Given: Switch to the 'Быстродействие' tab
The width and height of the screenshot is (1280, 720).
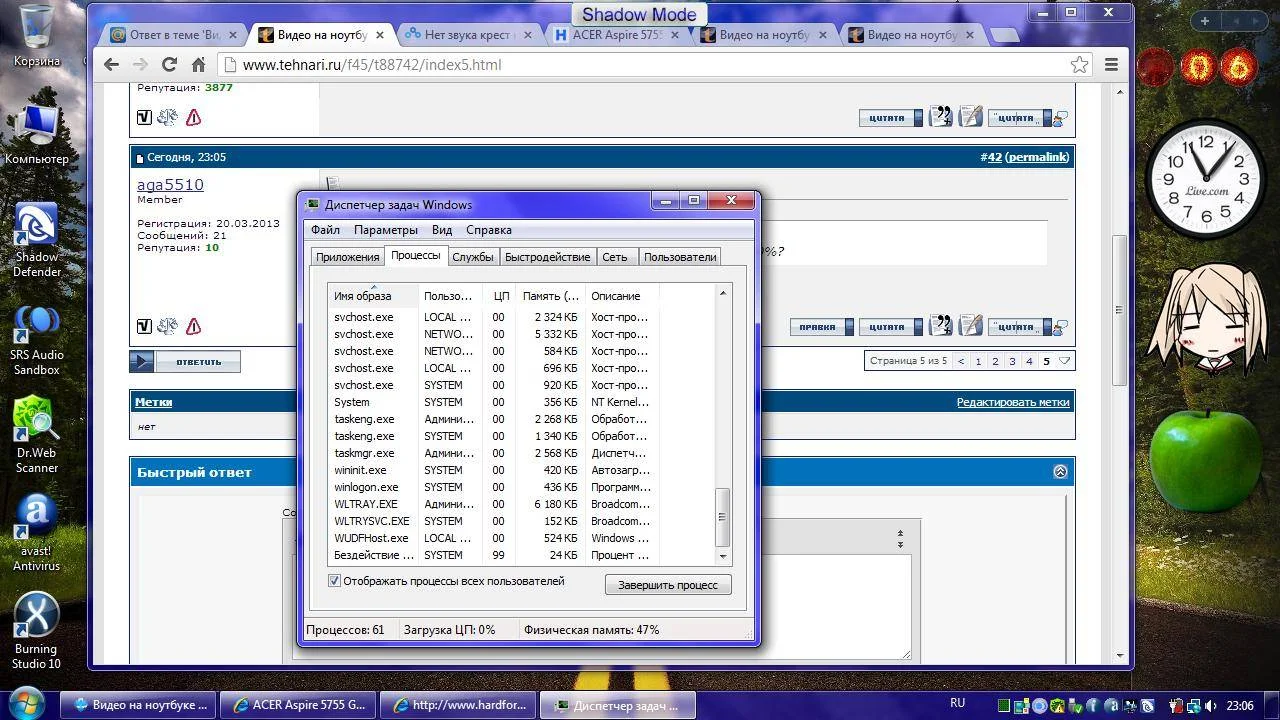Looking at the screenshot, I should 547,257.
